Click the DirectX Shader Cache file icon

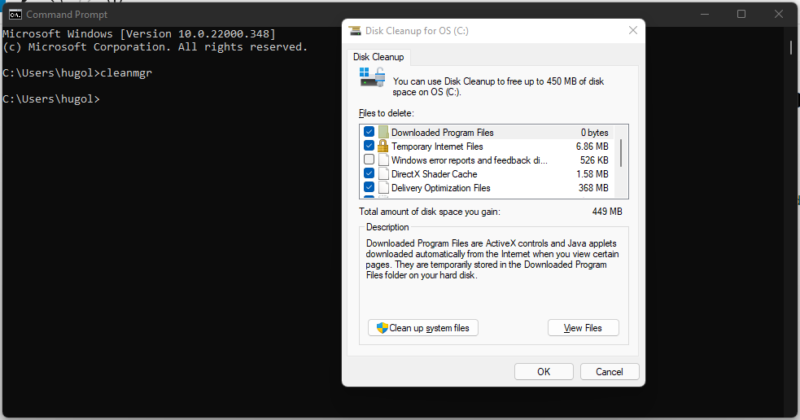(383, 174)
